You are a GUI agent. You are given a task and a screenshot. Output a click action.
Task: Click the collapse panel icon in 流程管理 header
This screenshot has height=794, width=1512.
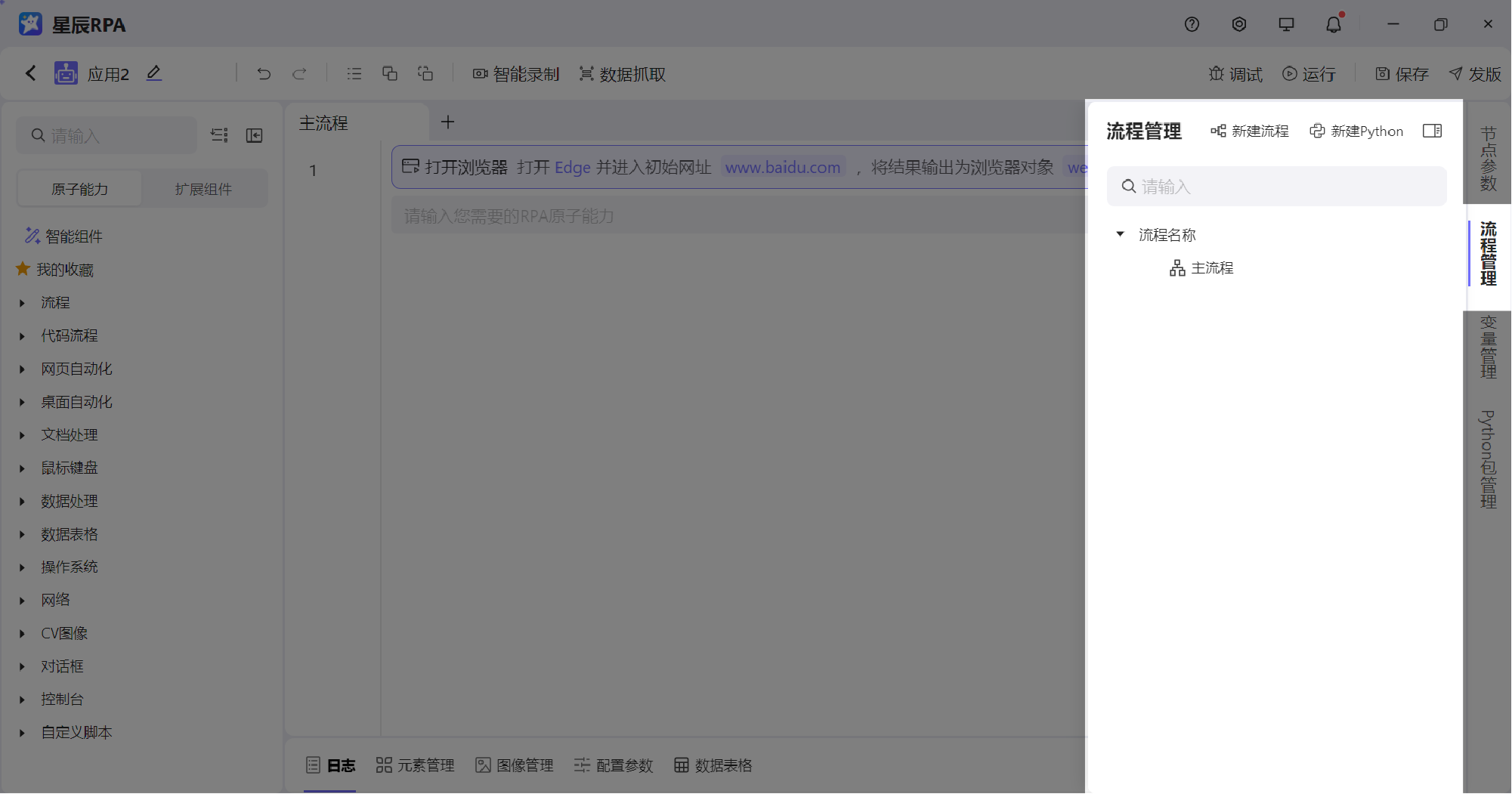point(1432,131)
